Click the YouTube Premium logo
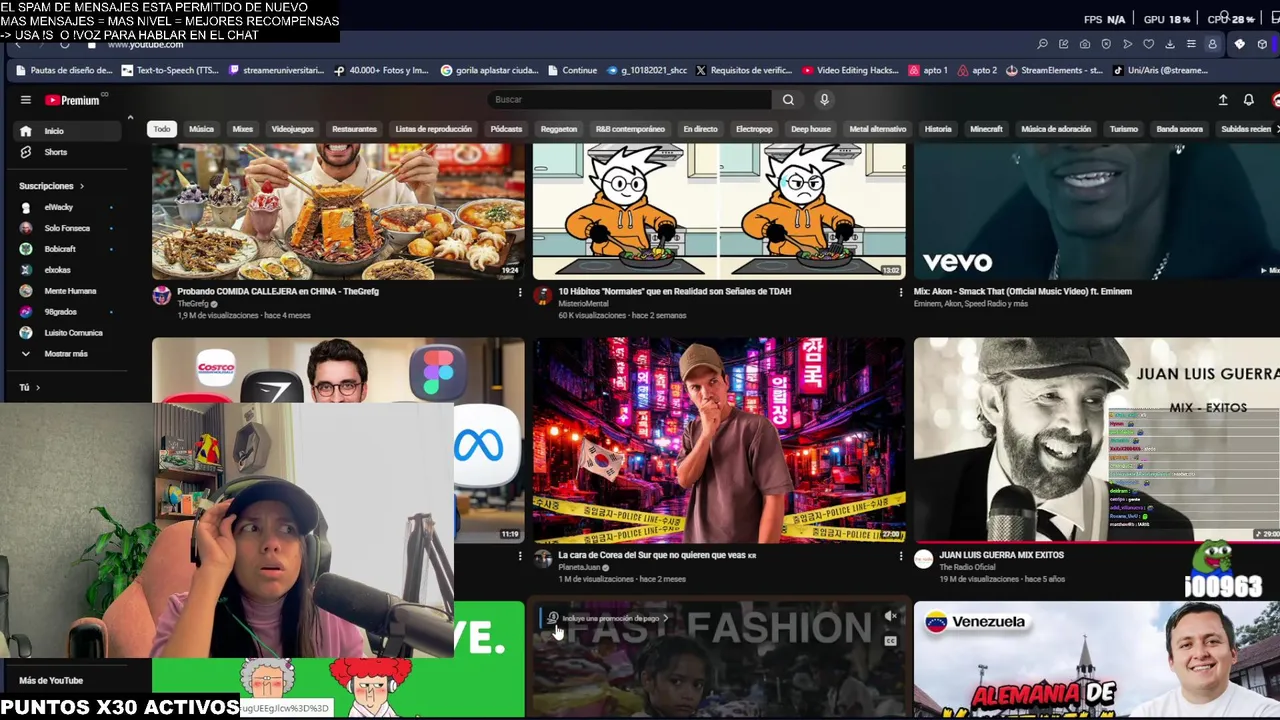1280x720 pixels. click(x=72, y=100)
